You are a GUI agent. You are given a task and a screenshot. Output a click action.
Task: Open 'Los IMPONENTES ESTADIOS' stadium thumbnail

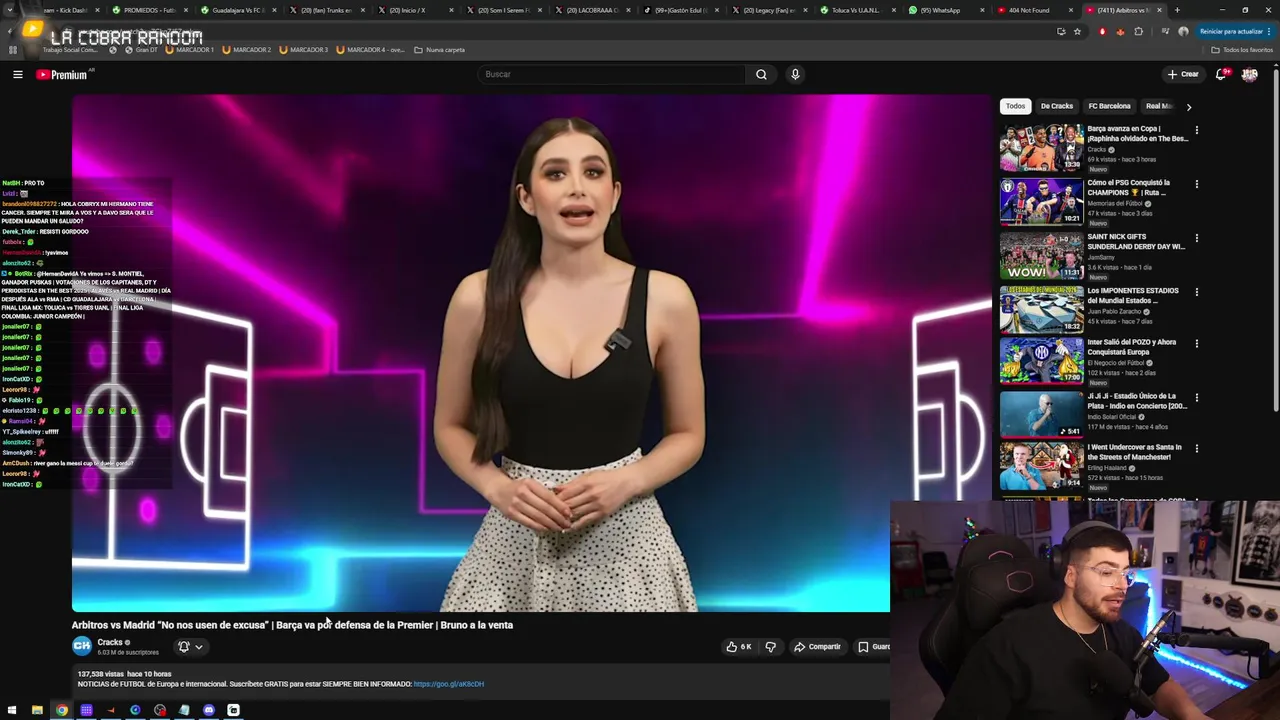[1041, 309]
